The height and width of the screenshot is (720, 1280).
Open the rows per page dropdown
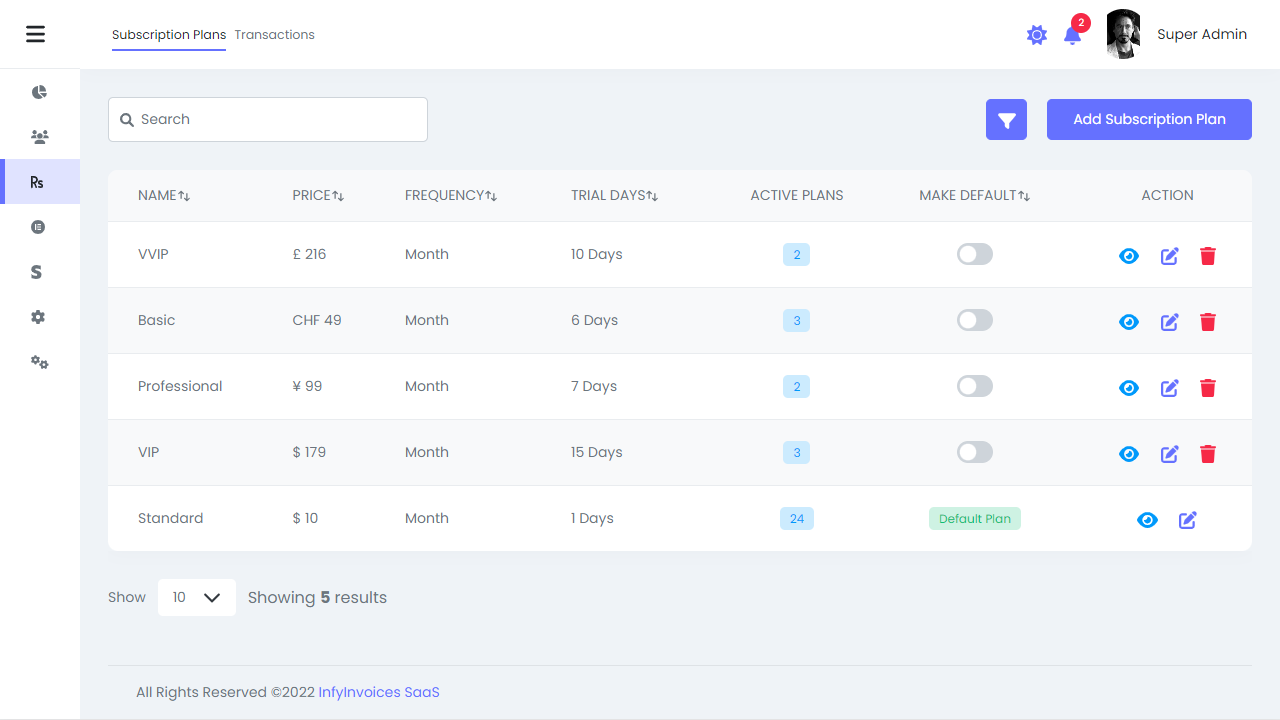(x=197, y=597)
